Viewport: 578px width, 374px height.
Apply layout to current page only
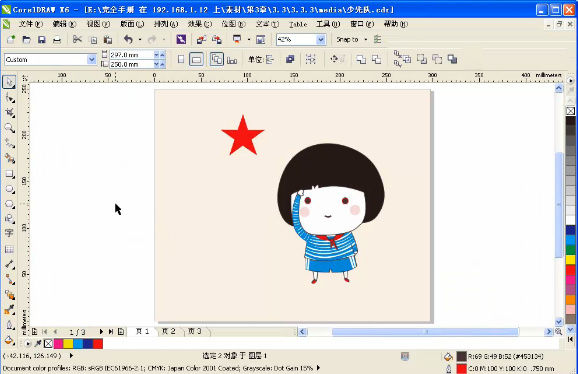click(232, 59)
